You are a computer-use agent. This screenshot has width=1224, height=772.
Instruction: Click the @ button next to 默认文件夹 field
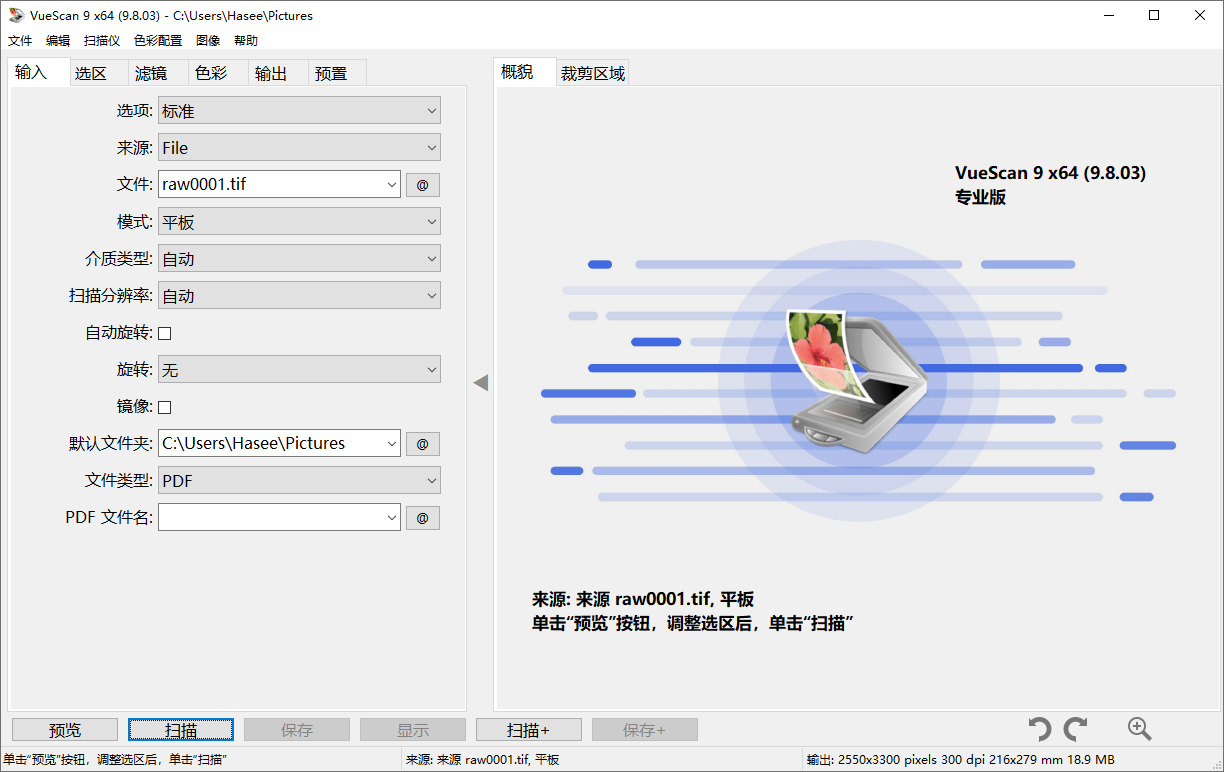pos(422,444)
